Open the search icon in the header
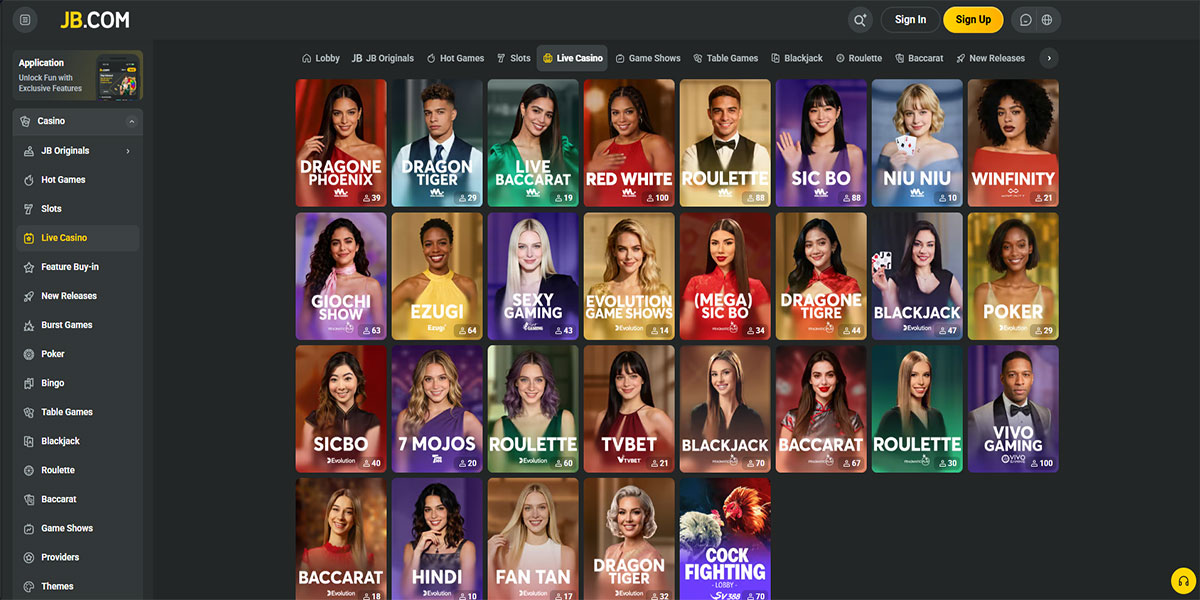This screenshot has width=1200, height=600. (859, 20)
